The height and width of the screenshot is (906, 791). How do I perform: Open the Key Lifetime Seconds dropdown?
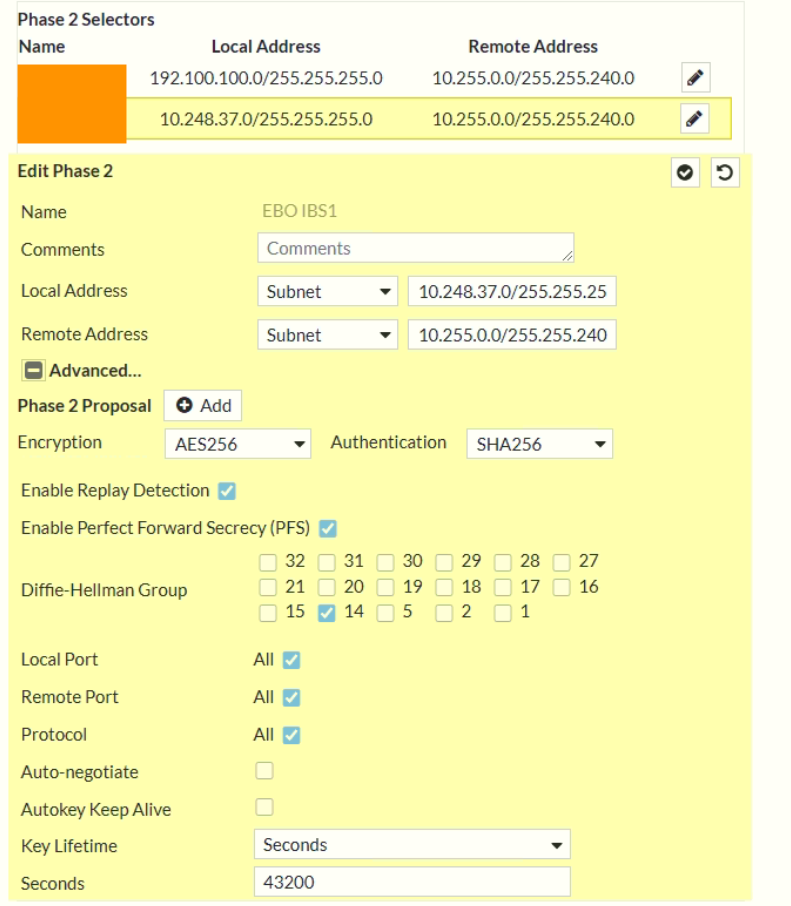(412, 844)
